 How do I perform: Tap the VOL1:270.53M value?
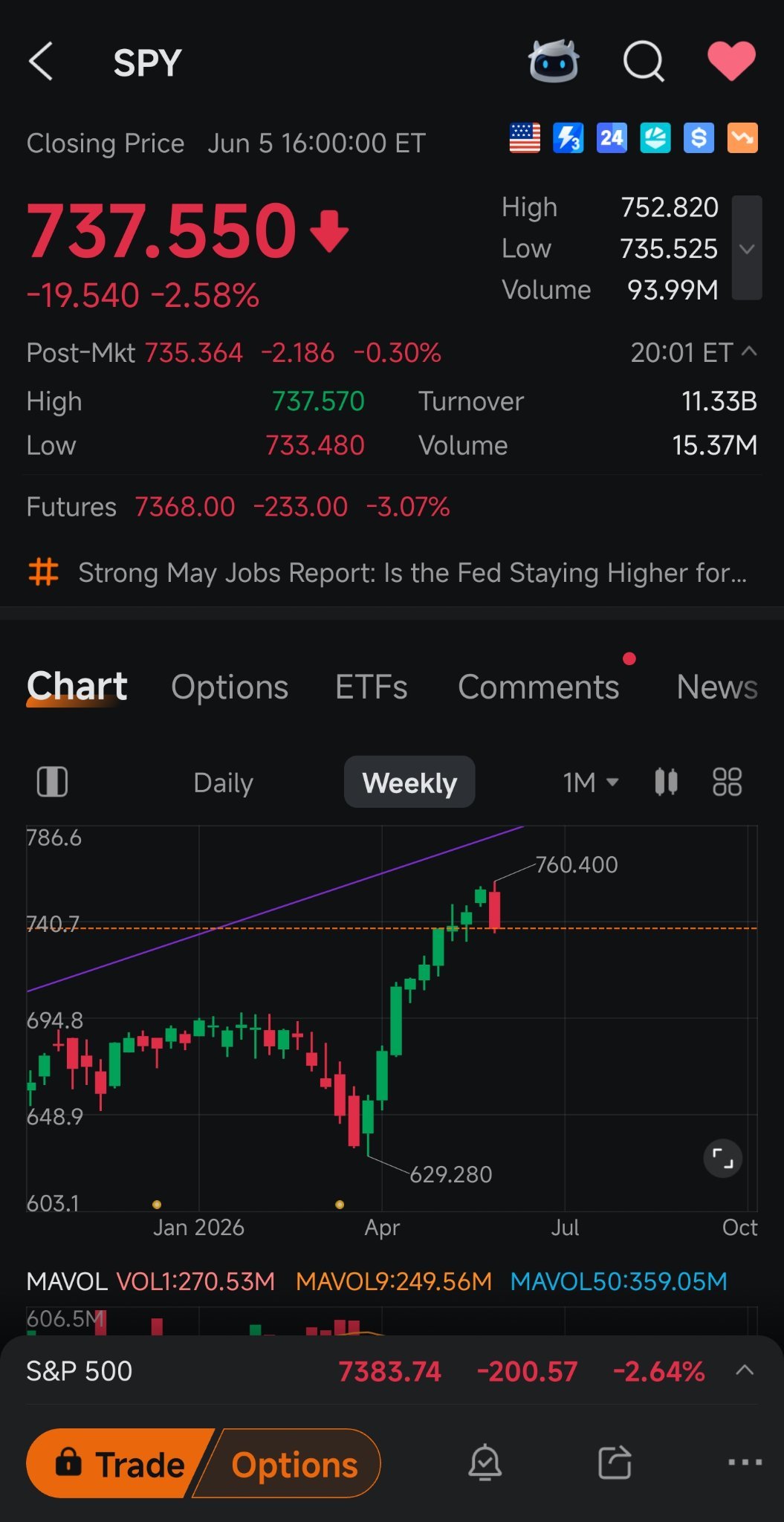coord(195,1281)
